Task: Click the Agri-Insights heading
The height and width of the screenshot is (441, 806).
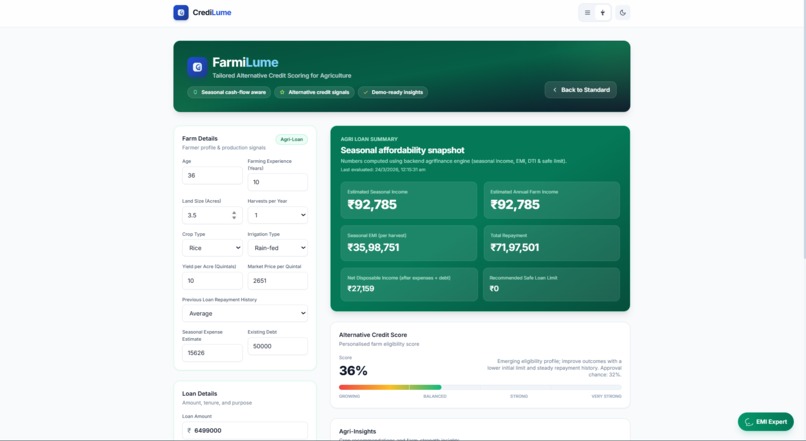Action: (357, 431)
